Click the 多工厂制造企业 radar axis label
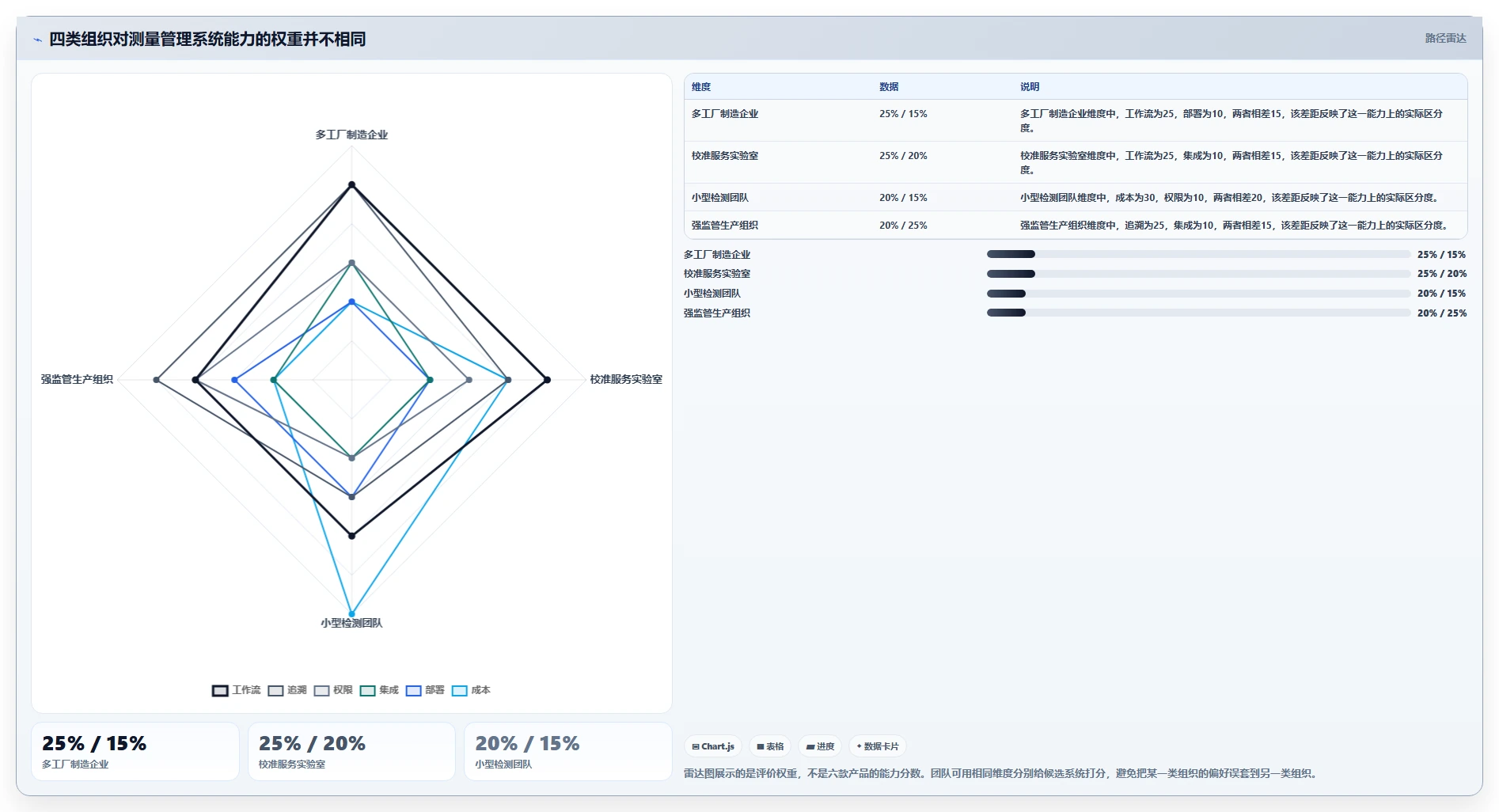This screenshot has height=812, width=1499. point(351,135)
